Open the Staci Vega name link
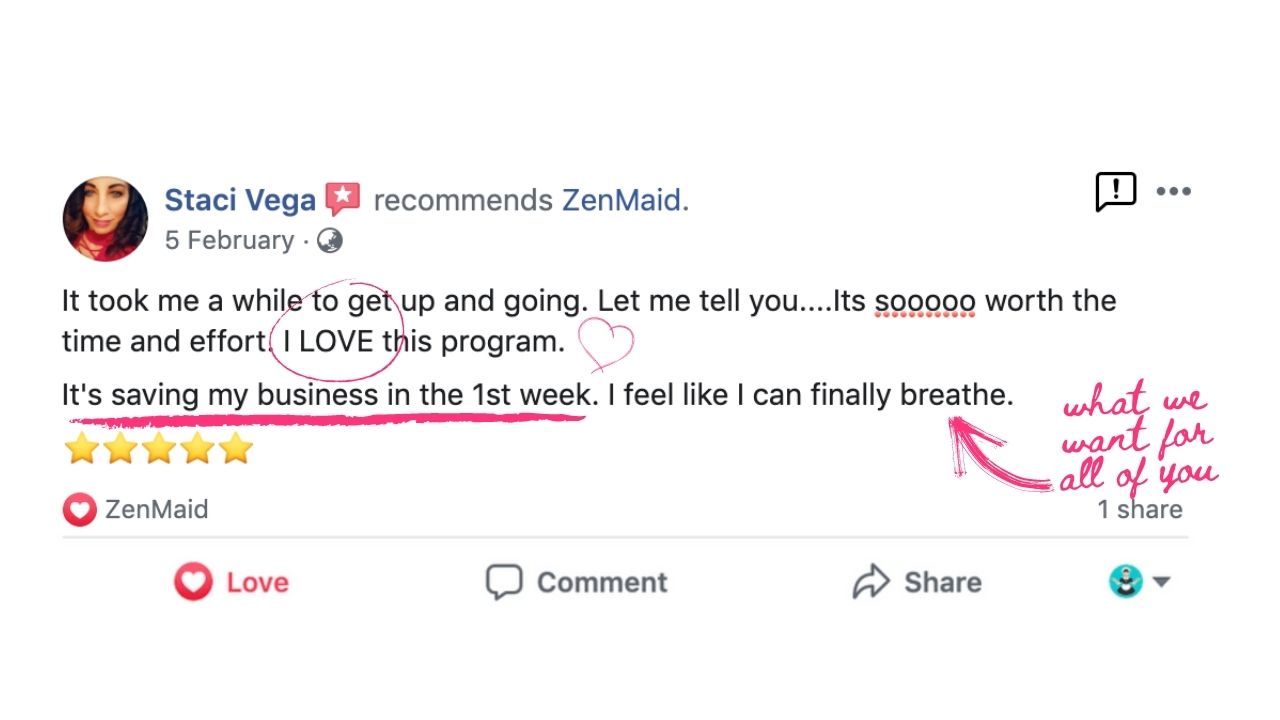The height and width of the screenshot is (720, 1280). [240, 201]
